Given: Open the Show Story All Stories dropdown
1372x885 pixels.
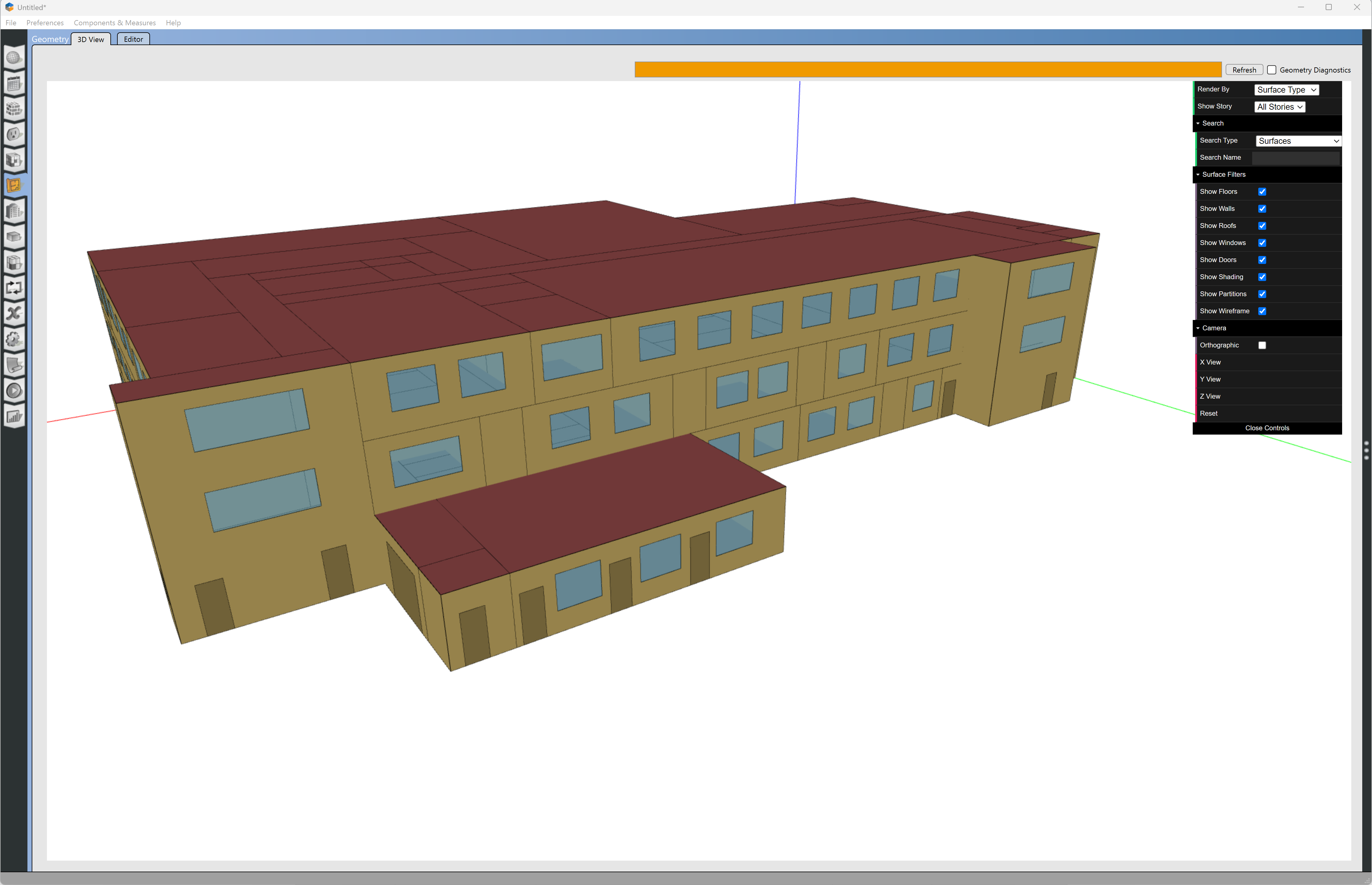Looking at the screenshot, I should [1279, 107].
